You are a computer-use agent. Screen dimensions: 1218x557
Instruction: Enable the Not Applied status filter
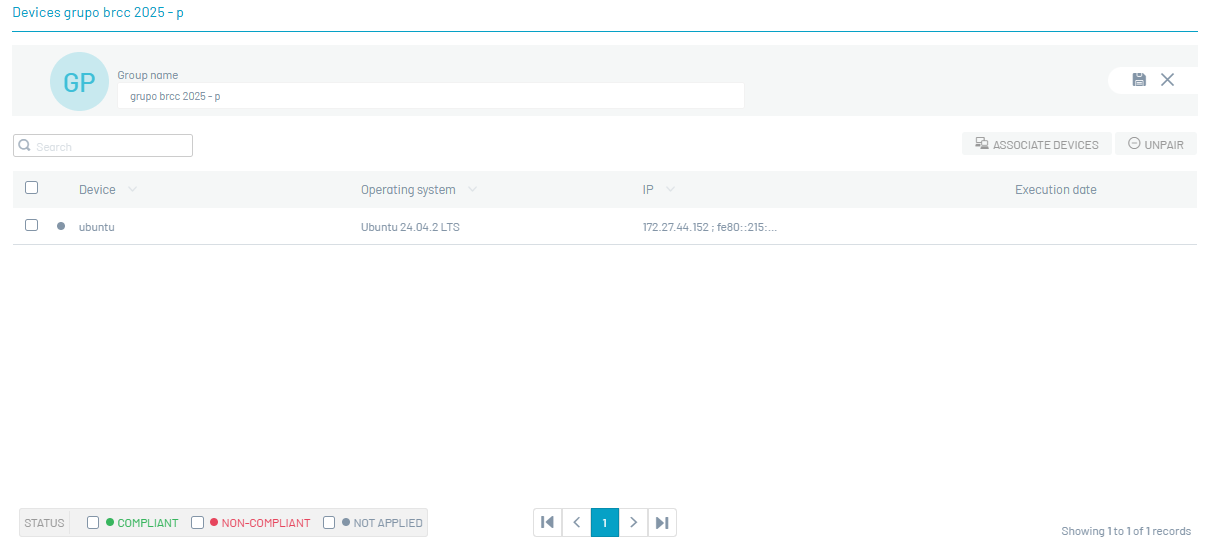pos(329,523)
